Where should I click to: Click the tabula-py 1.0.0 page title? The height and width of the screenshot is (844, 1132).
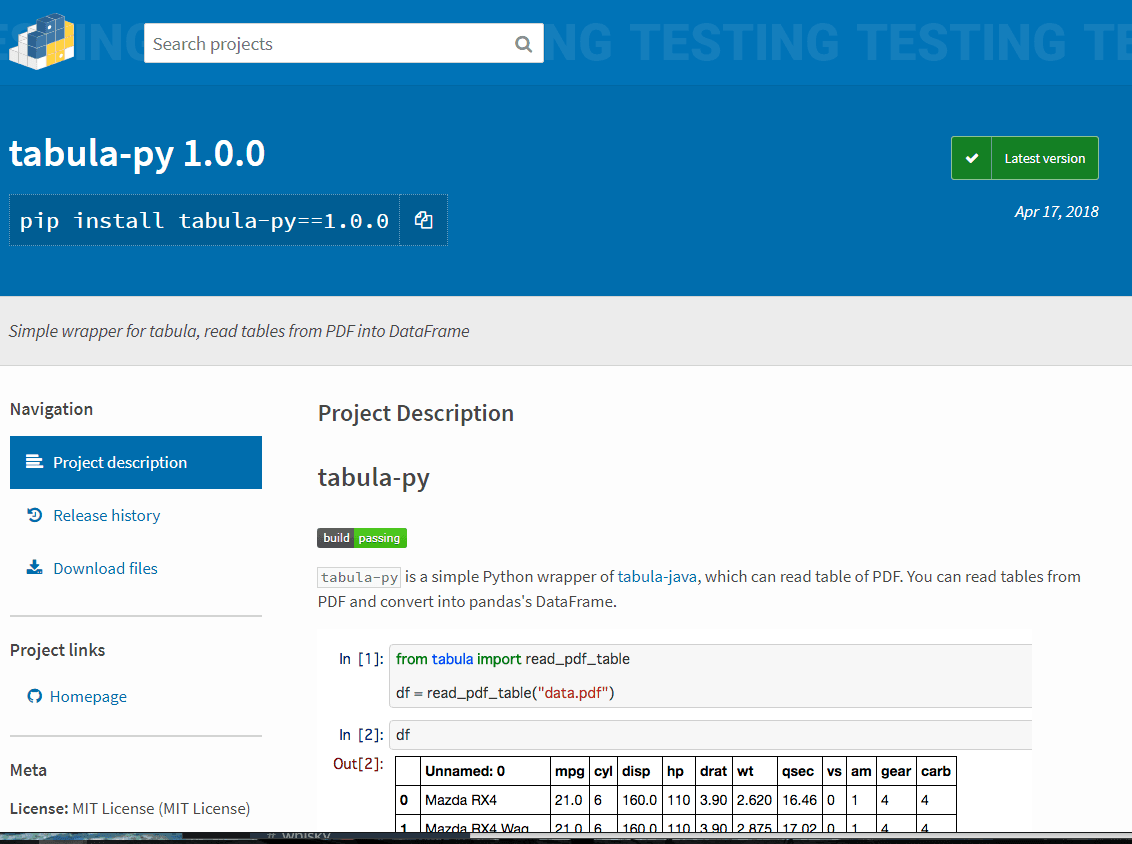coord(137,154)
